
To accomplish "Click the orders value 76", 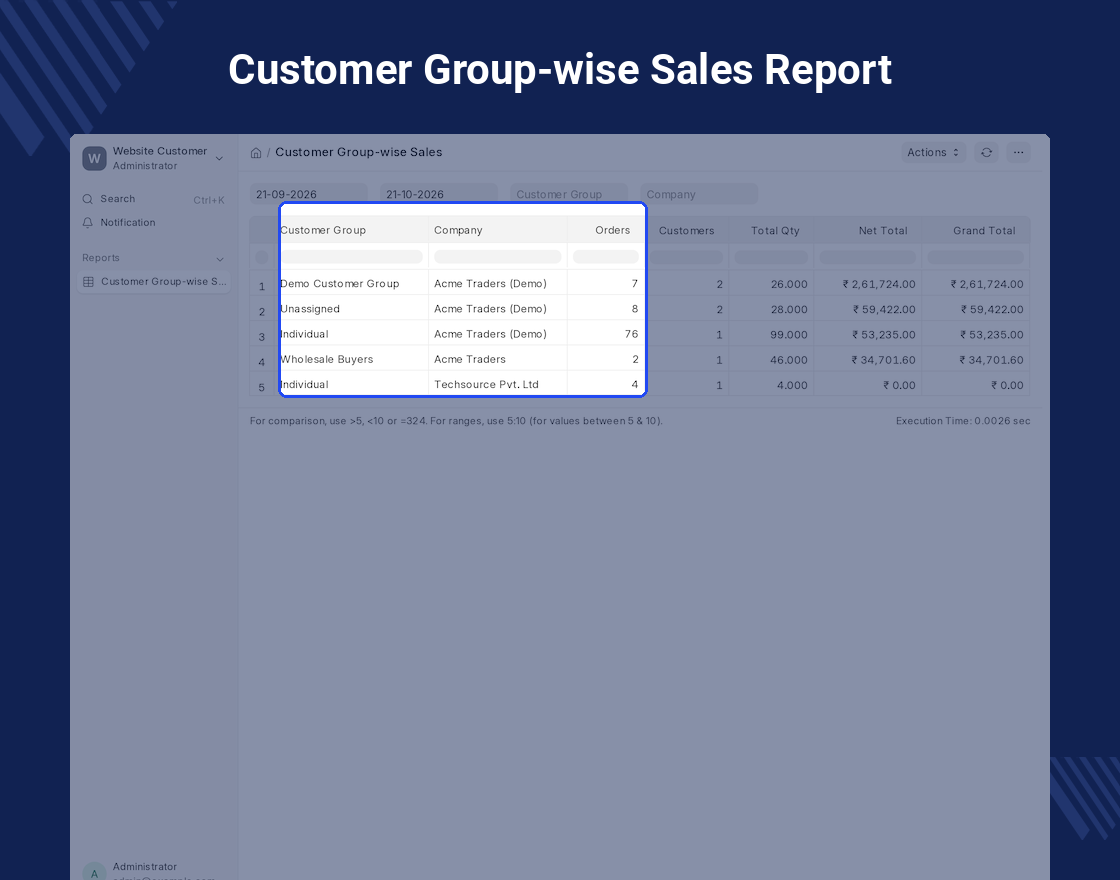I will coord(631,334).
